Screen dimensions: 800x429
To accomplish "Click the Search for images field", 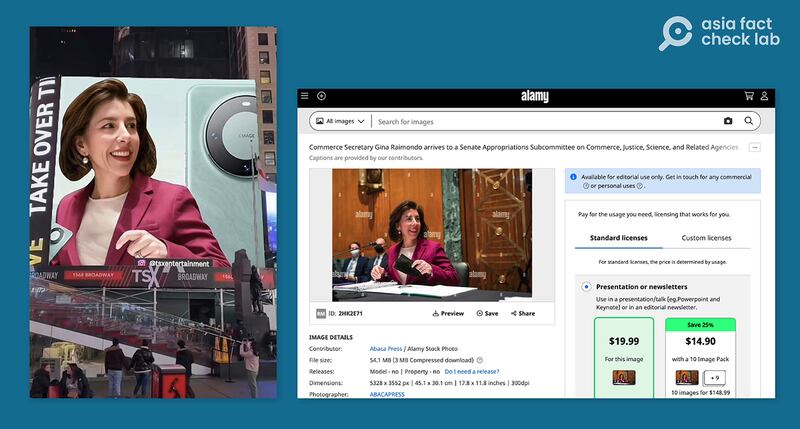I will [545, 121].
